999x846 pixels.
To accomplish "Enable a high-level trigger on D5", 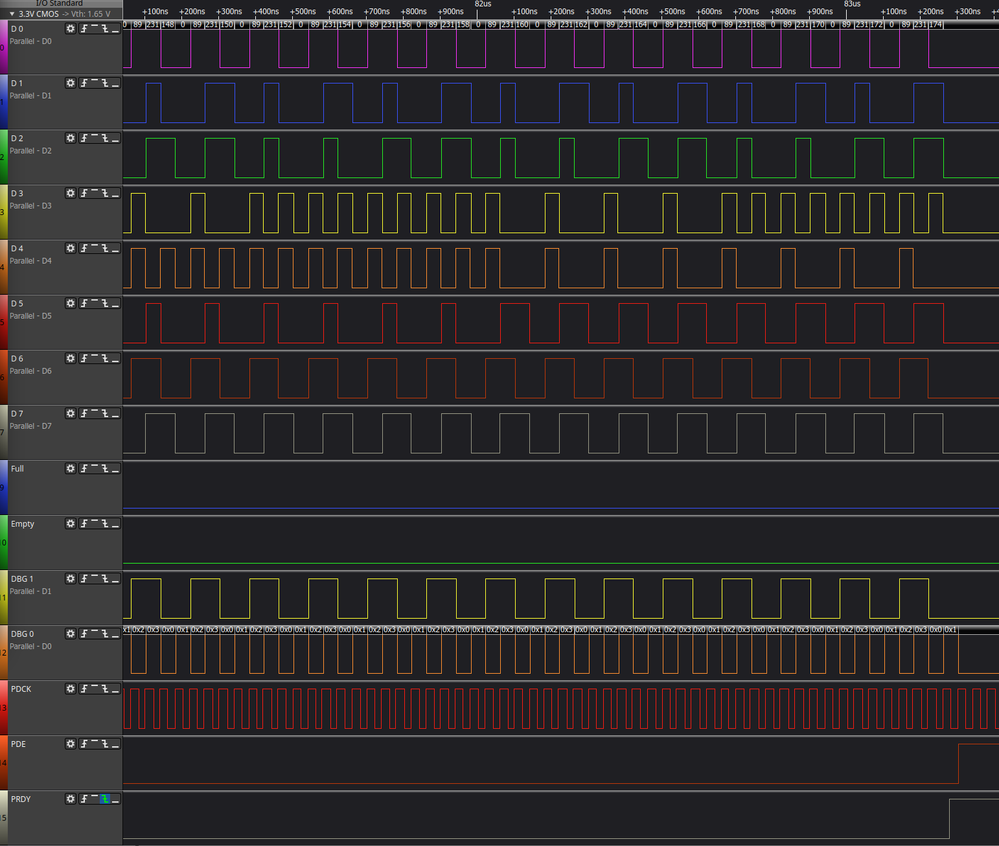I will pyautogui.click(x=94, y=304).
